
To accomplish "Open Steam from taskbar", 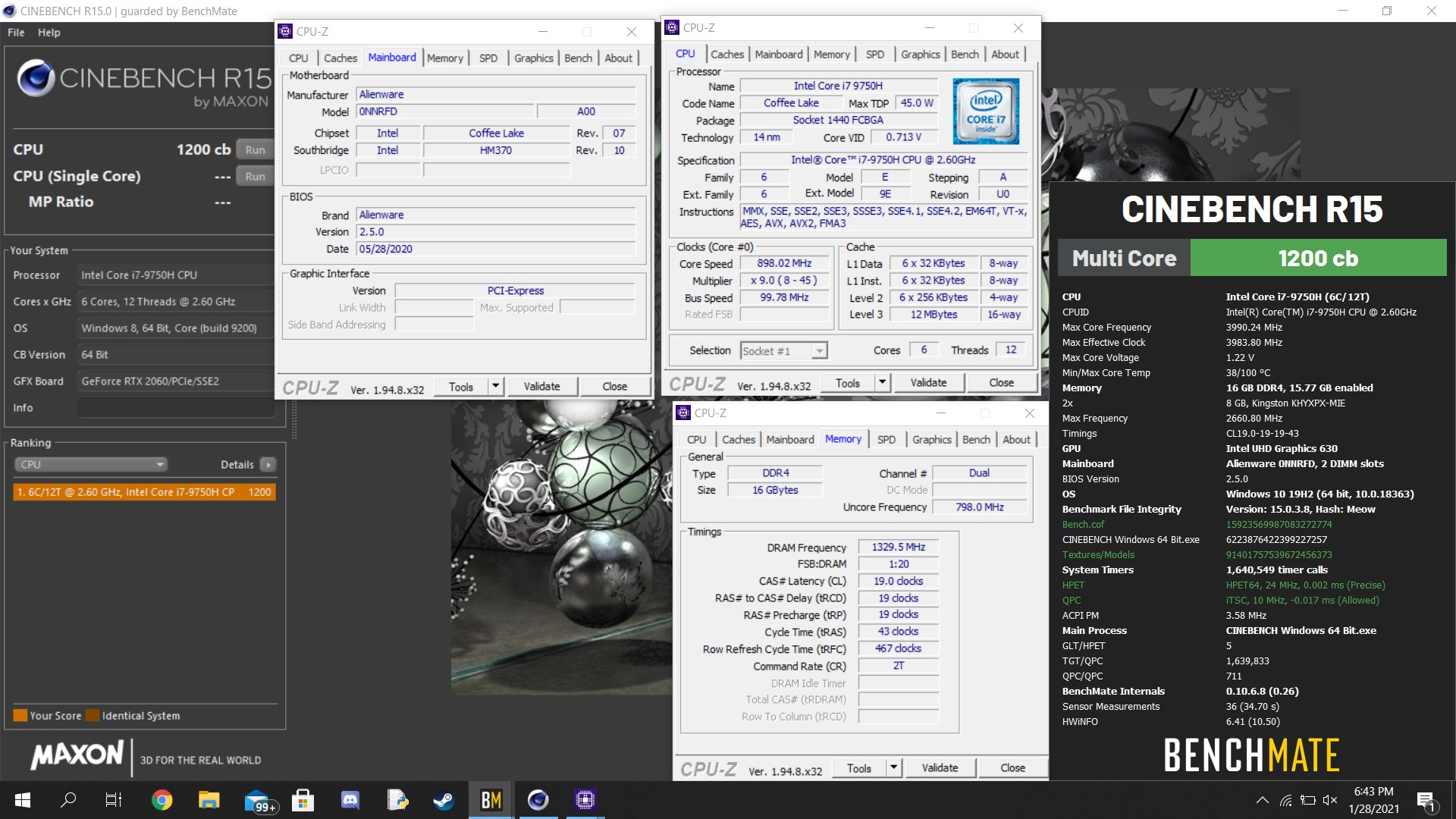I will (444, 800).
